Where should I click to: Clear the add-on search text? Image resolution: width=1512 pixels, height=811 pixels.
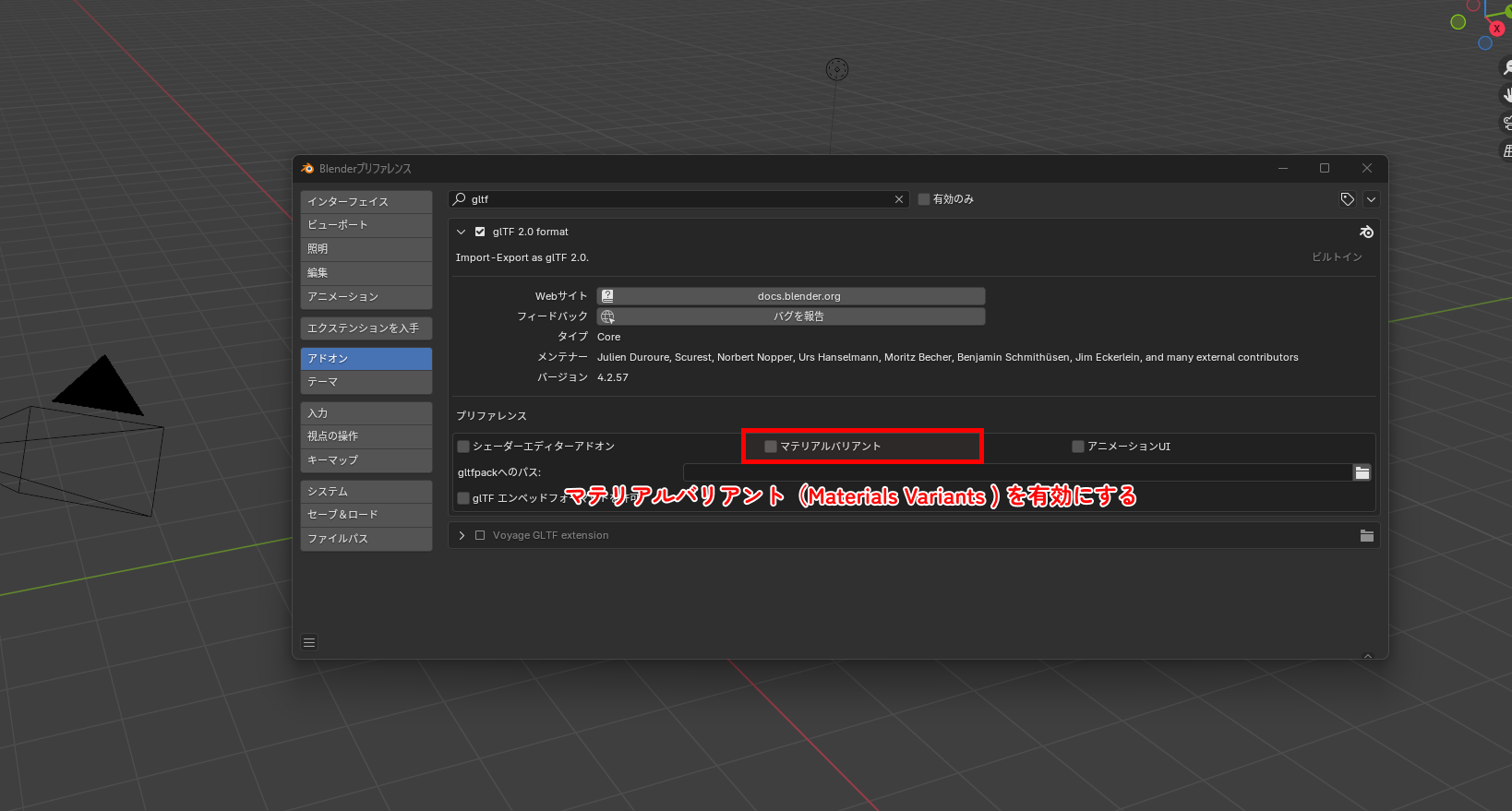(899, 199)
